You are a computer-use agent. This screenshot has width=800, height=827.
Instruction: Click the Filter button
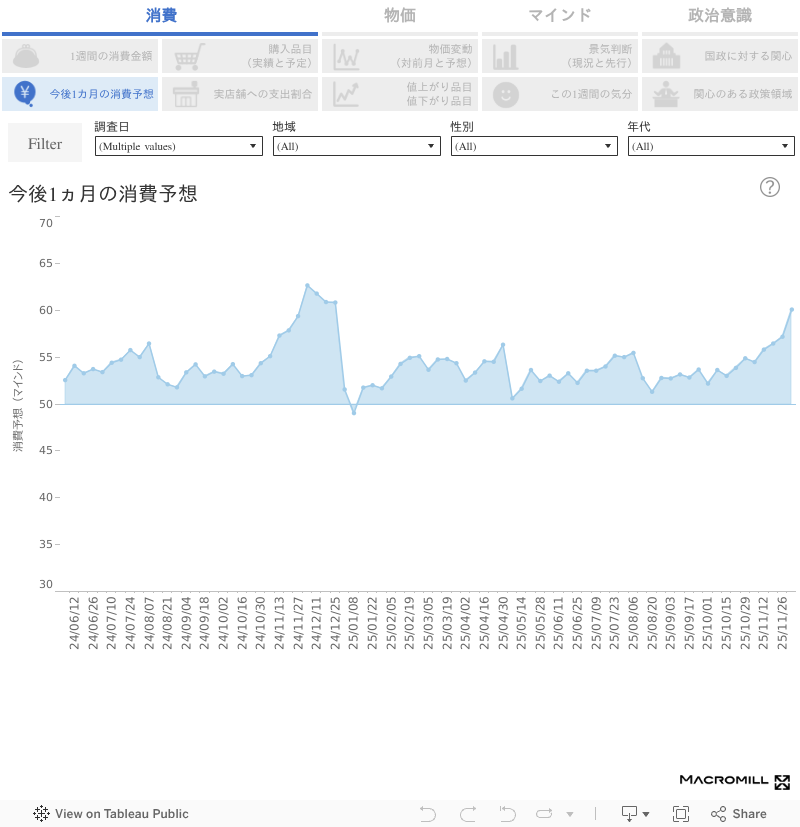[x=45, y=143]
